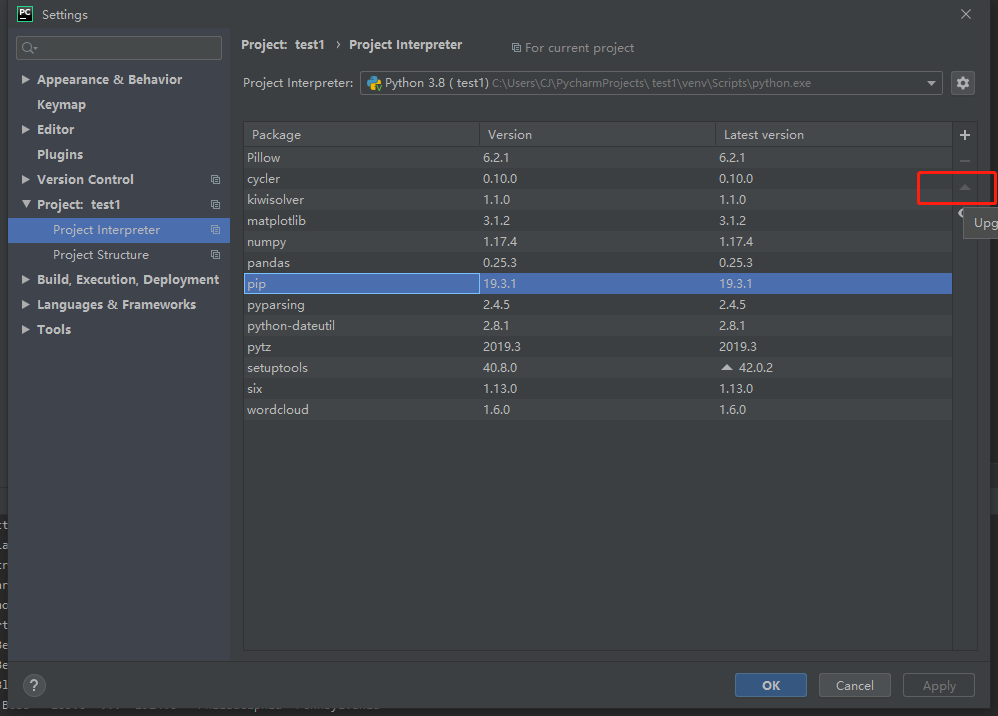Click the Uninstall package minus icon
The width and height of the screenshot is (998, 716).
(x=965, y=161)
